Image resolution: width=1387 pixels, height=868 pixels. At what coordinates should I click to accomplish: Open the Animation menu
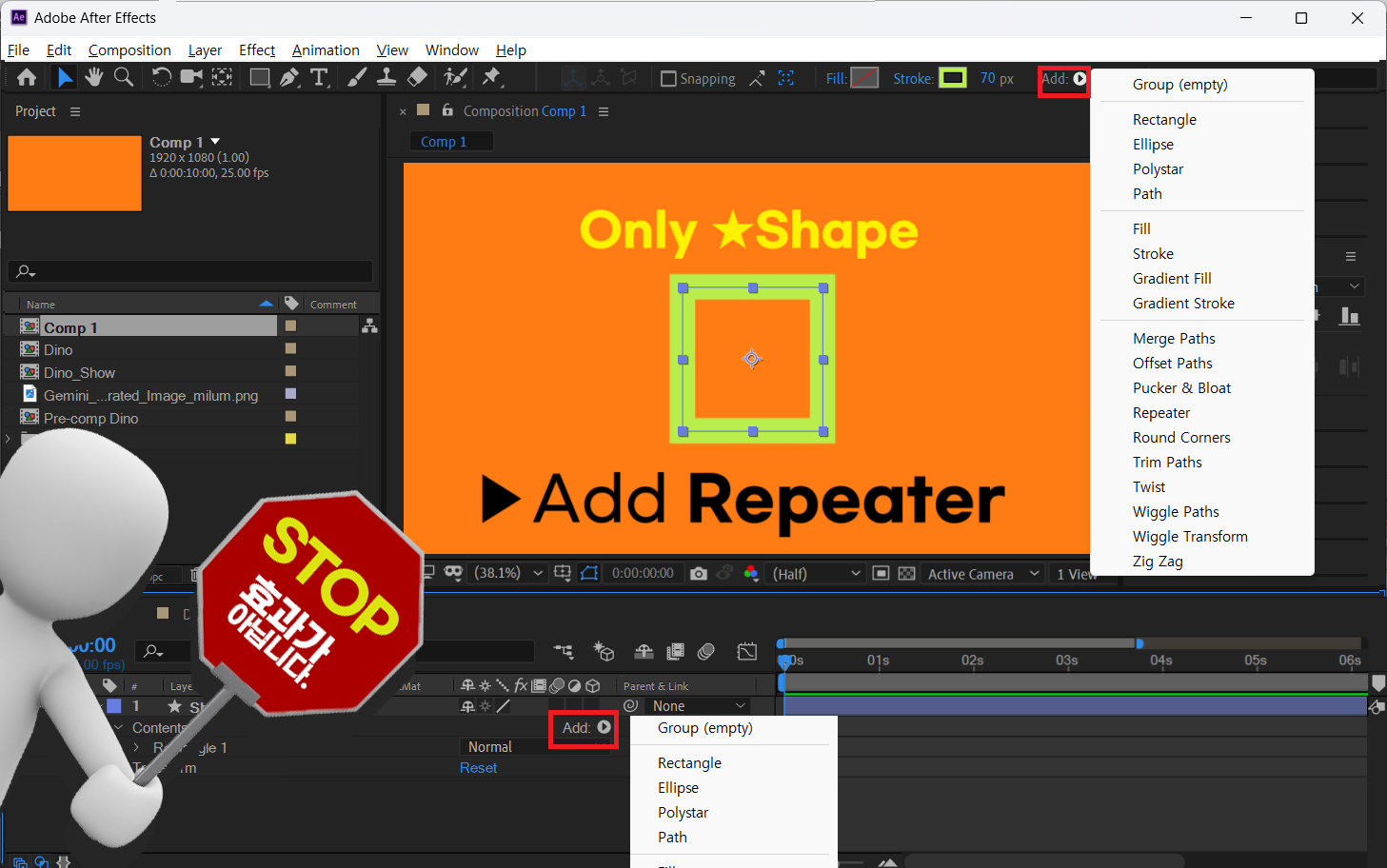click(x=326, y=50)
